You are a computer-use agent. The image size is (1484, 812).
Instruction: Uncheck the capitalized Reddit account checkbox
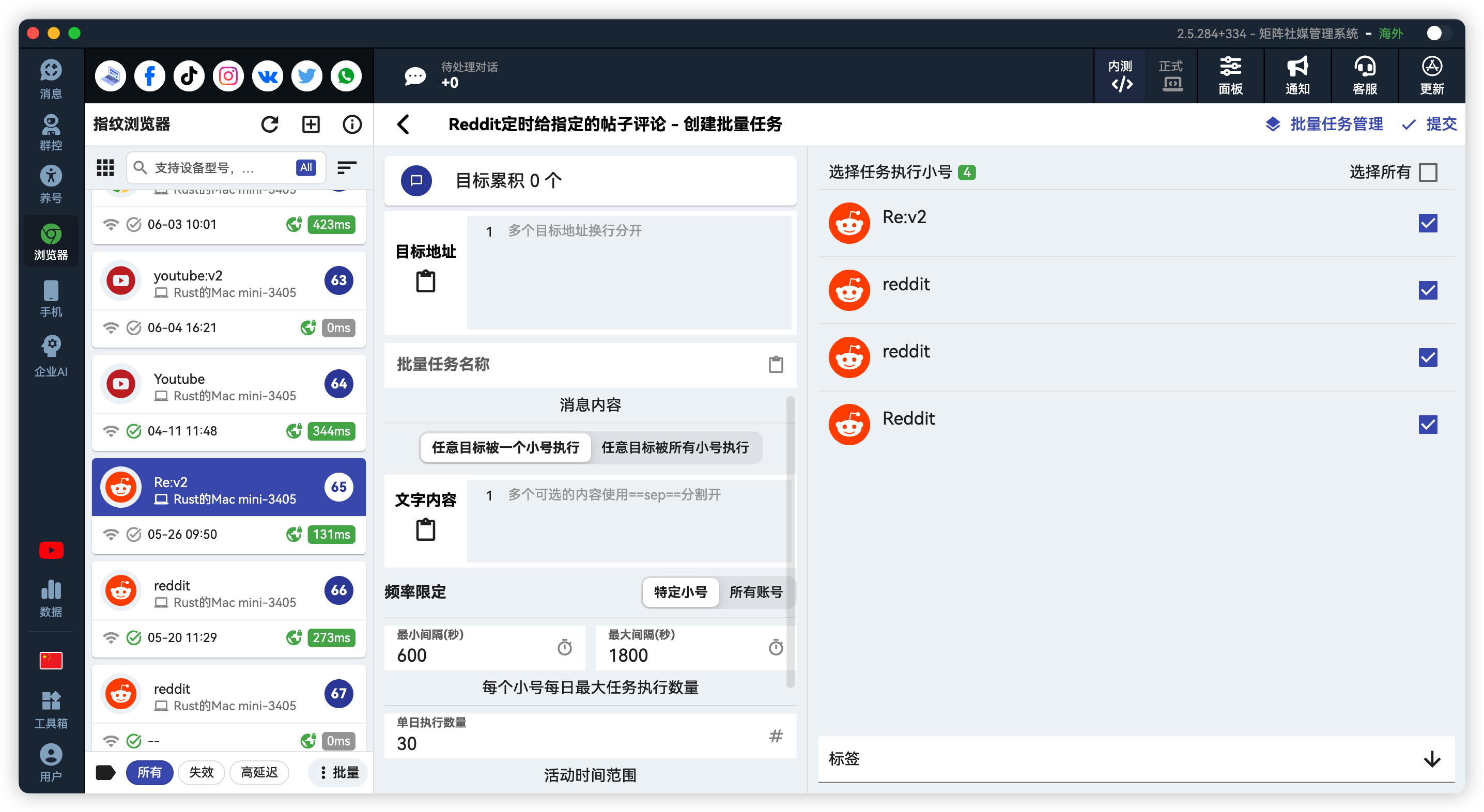[1428, 425]
